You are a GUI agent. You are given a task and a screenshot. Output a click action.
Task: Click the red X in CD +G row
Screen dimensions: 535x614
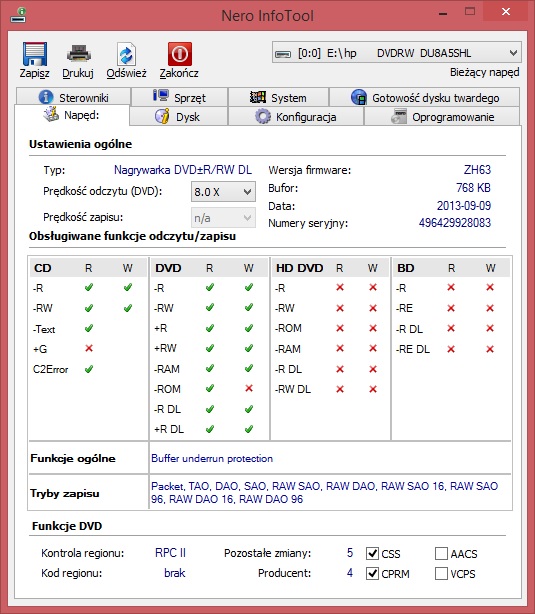pos(89,348)
